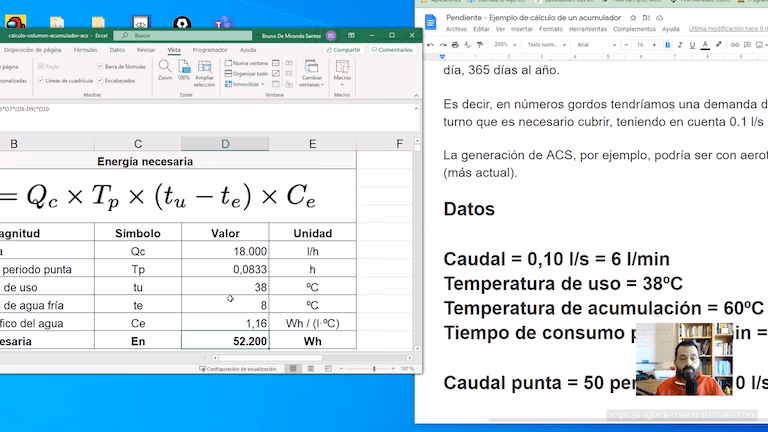Click the Excel ribbon display options icon
This screenshot has width=768, height=432.
point(351,35)
